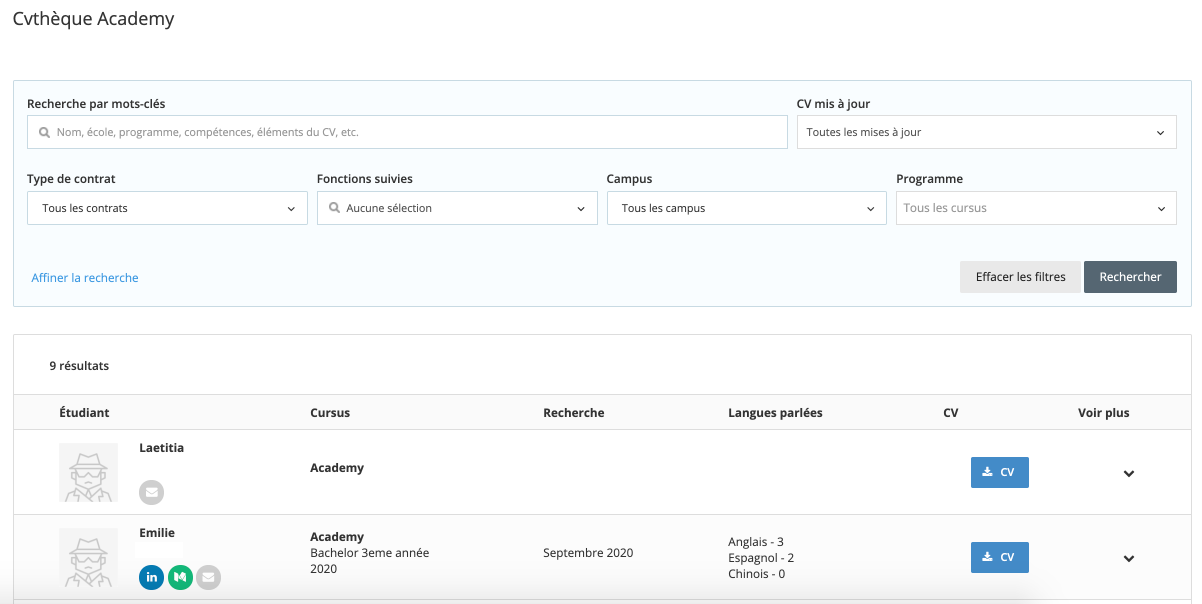The image size is (1202, 604).
Task: Click Emilie's grey email icon
Action: pyautogui.click(x=208, y=577)
